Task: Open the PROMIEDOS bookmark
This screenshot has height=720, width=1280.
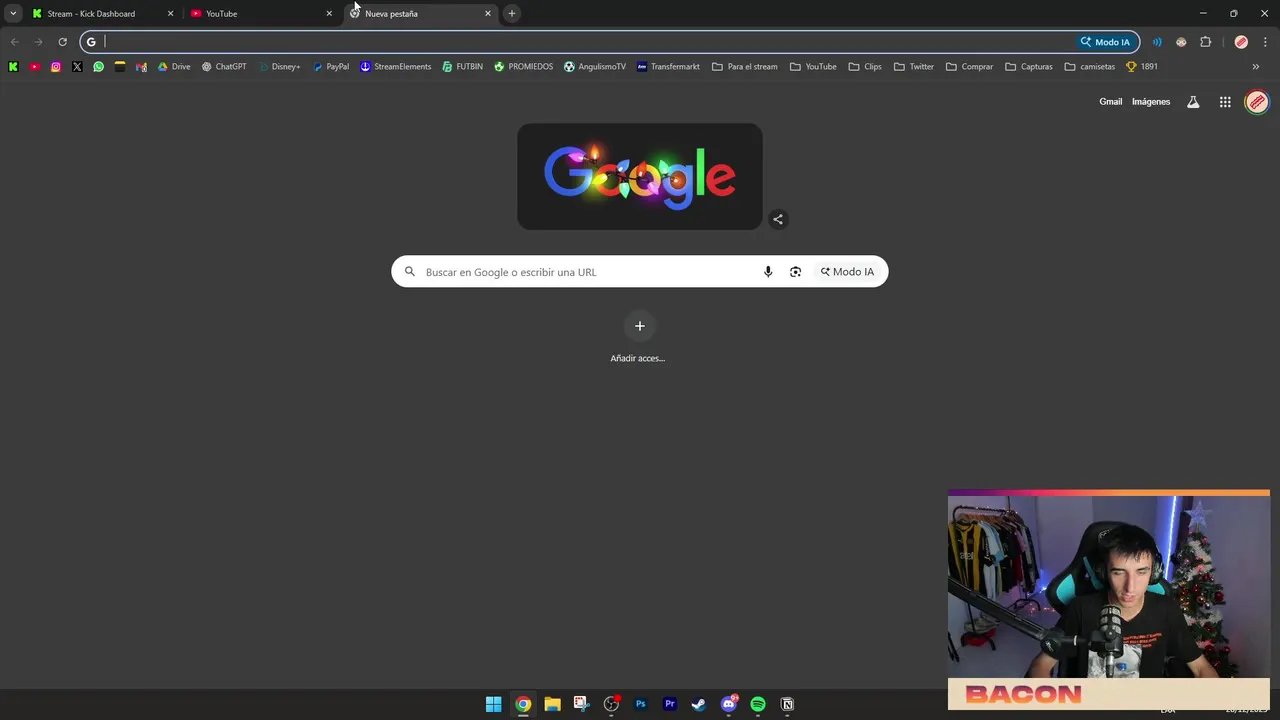Action: (524, 67)
